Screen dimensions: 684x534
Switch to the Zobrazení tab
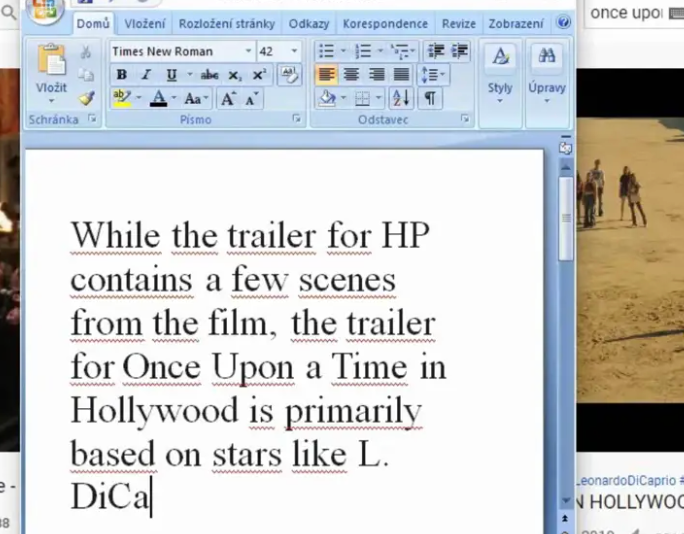click(516, 24)
